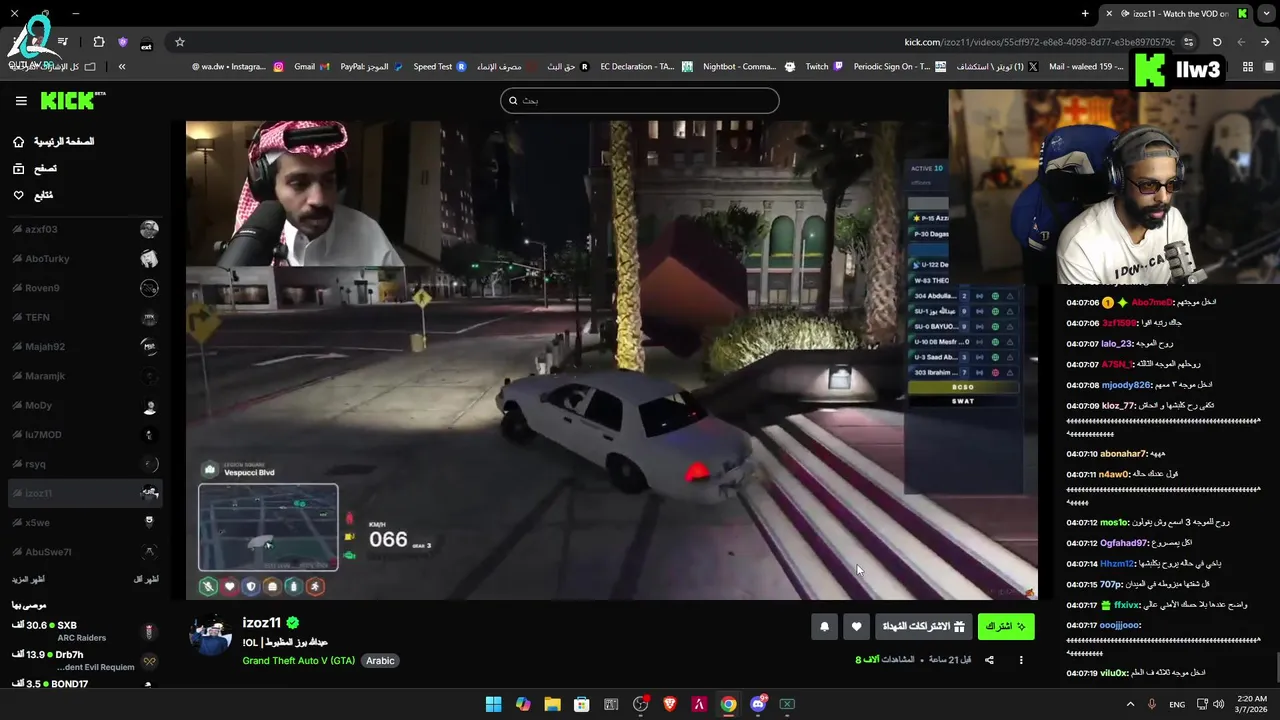The width and height of the screenshot is (1280, 720).
Task: Select MoDy channel in sidebar
Action: pos(85,406)
